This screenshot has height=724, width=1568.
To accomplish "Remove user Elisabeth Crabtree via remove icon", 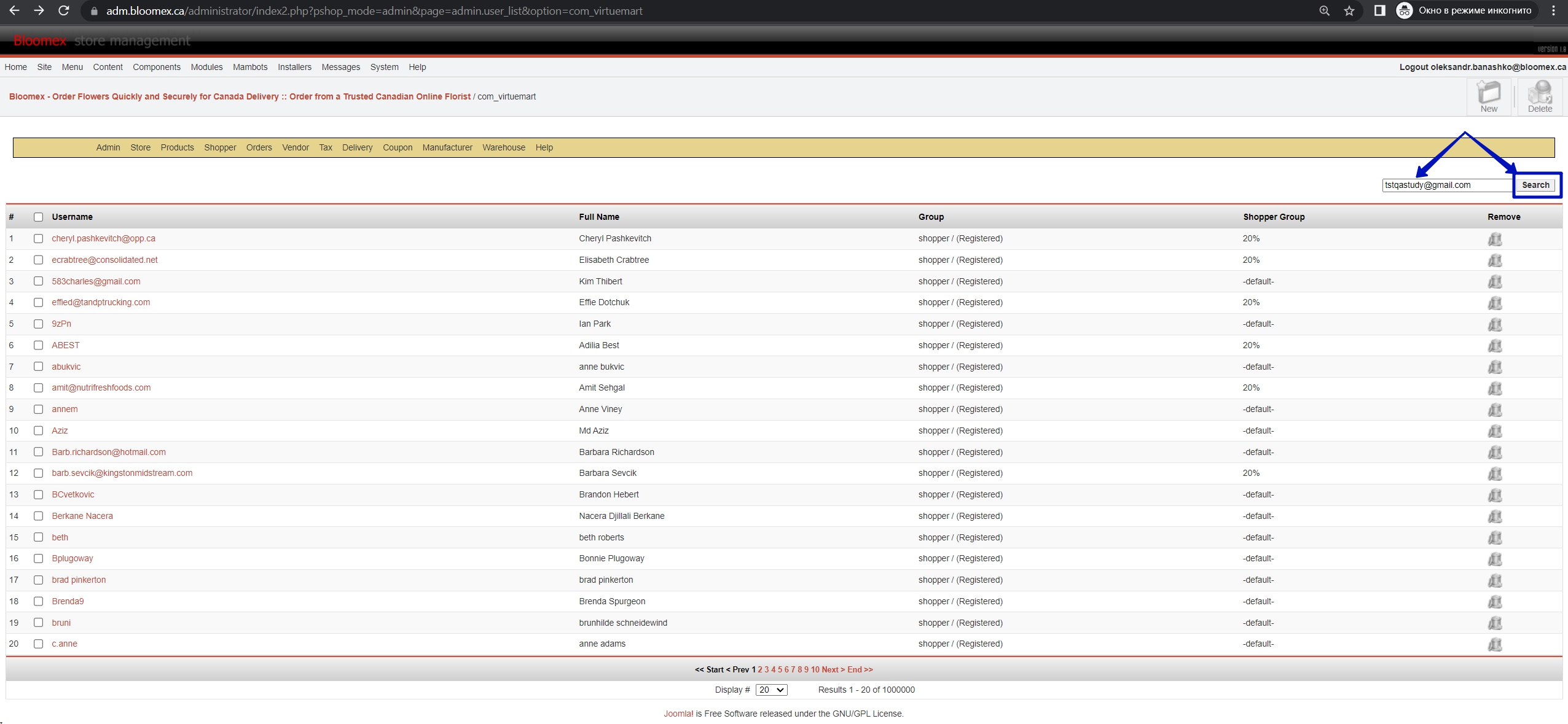I will tap(1495, 260).
